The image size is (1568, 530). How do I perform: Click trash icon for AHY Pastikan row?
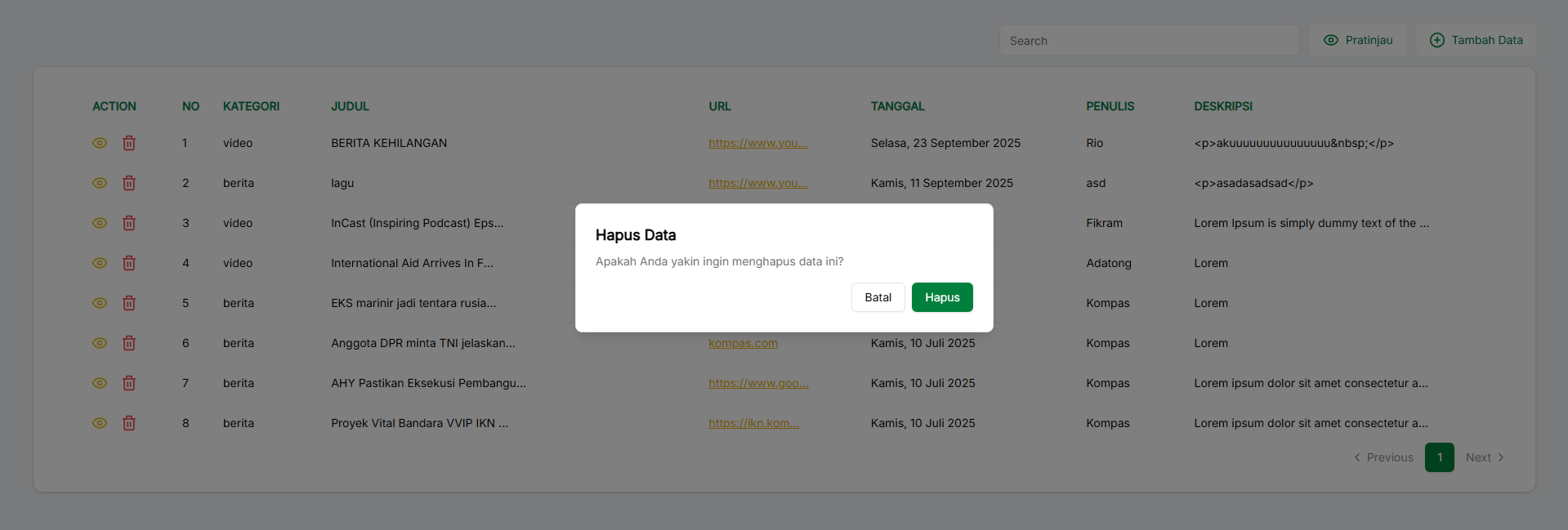[x=129, y=383]
